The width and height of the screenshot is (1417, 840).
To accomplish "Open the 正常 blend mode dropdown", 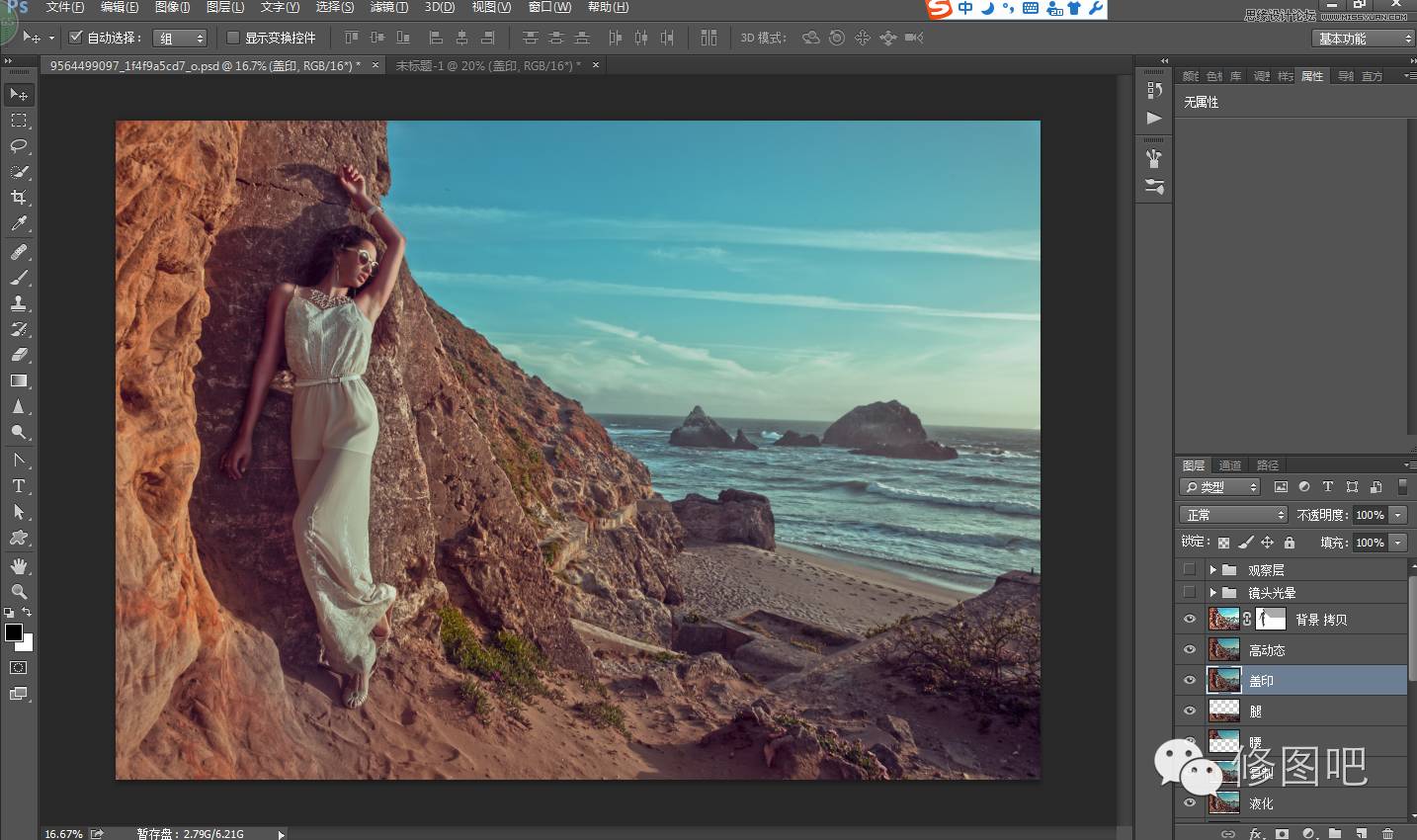I will tap(1233, 515).
